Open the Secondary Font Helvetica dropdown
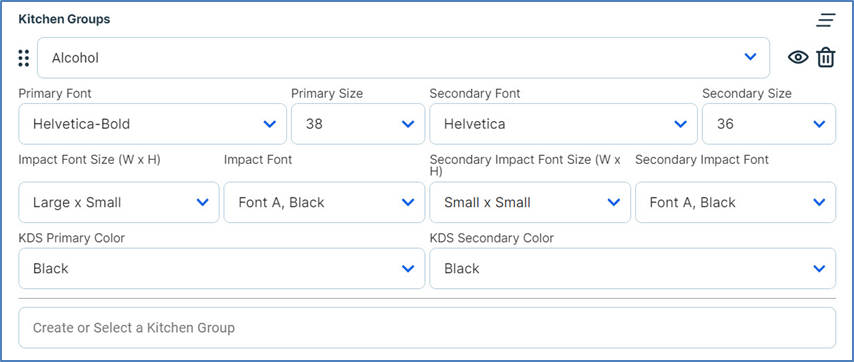This screenshot has width=854, height=362. (x=563, y=124)
